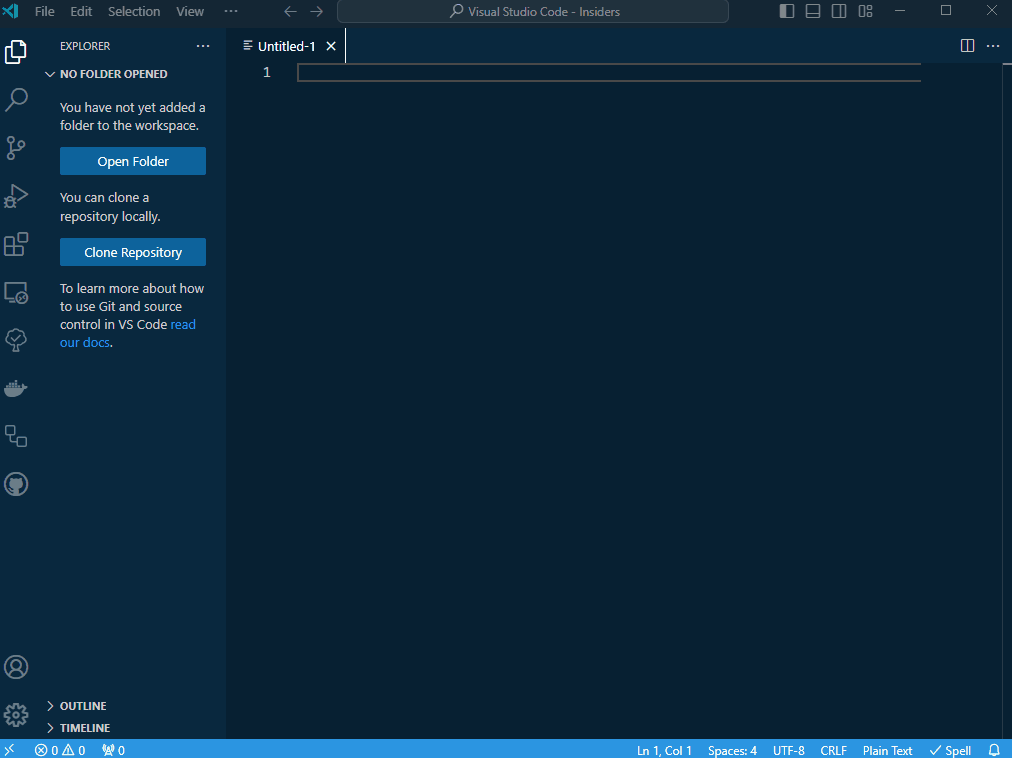Open notifications bell in status bar
This screenshot has width=1012, height=758.
[x=994, y=750]
